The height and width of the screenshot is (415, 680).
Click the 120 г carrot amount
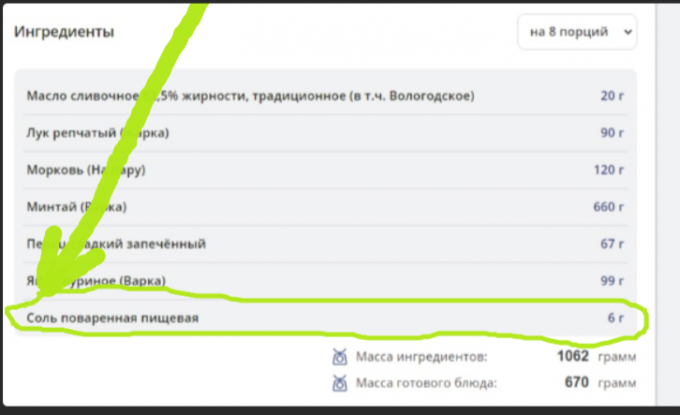coord(608,170)
